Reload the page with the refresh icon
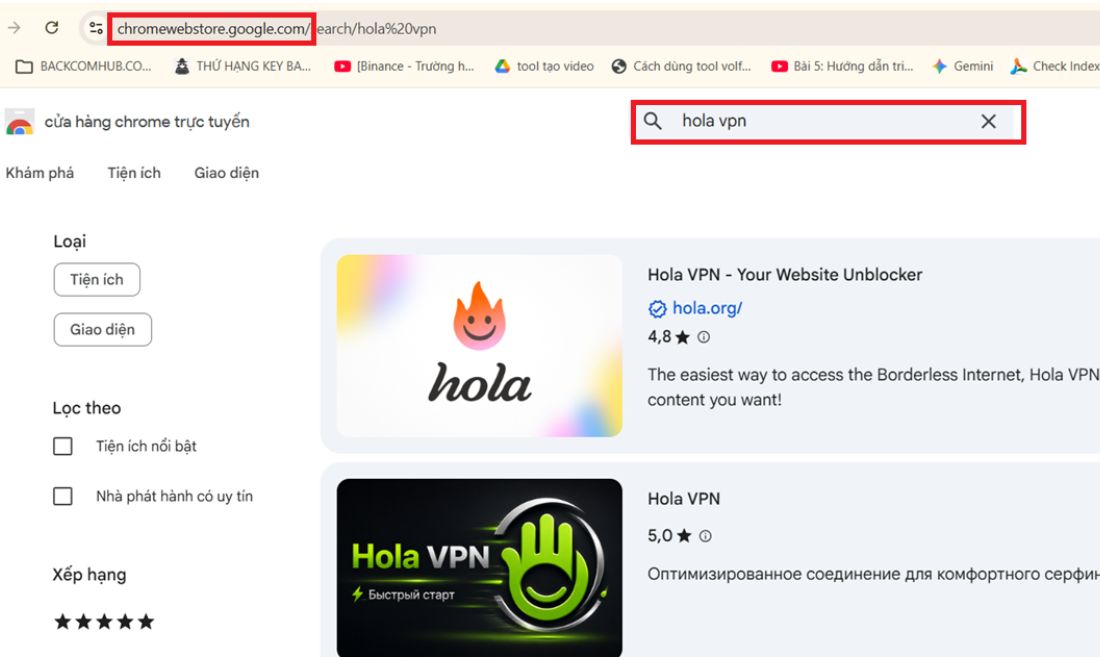 click(x=51, y=27)
